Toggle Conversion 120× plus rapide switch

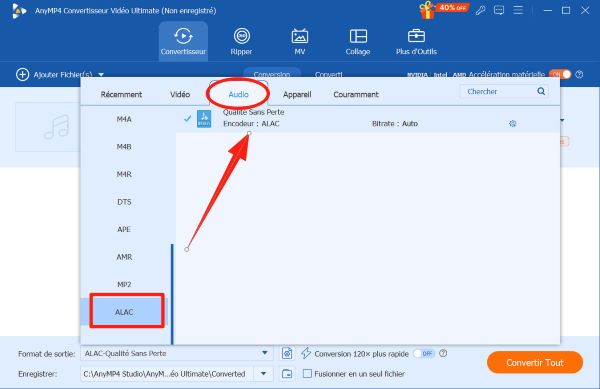pos(424,353)
